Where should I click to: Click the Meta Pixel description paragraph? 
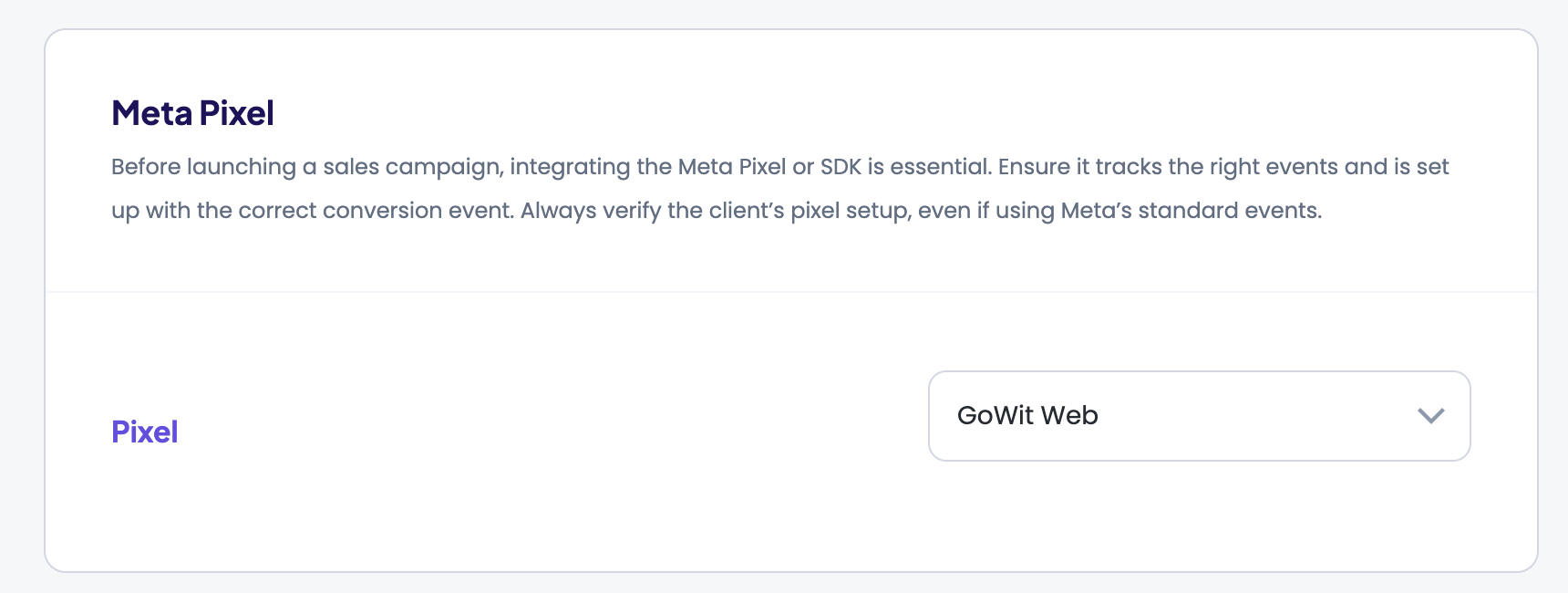[779, 189]
